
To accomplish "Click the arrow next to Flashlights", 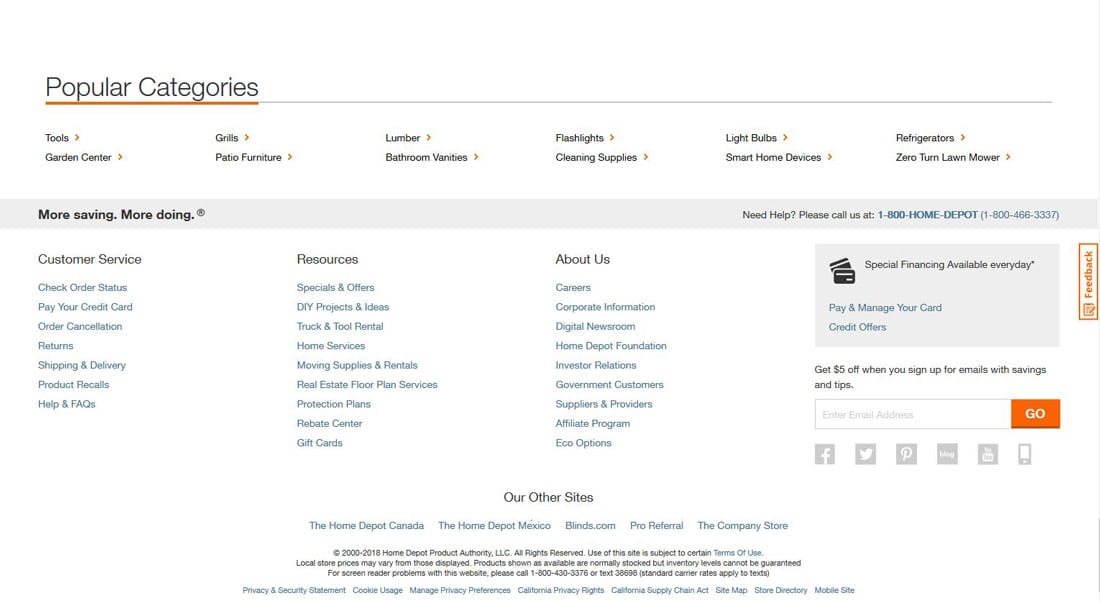I will pyautogui.click(x=612, y=138).
